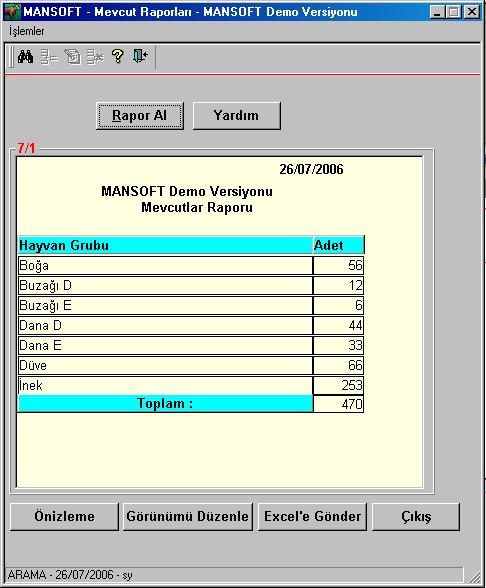Click the Görünümü Düzenle button
Viewport: 486px width, 588px height.
point(188,516)
